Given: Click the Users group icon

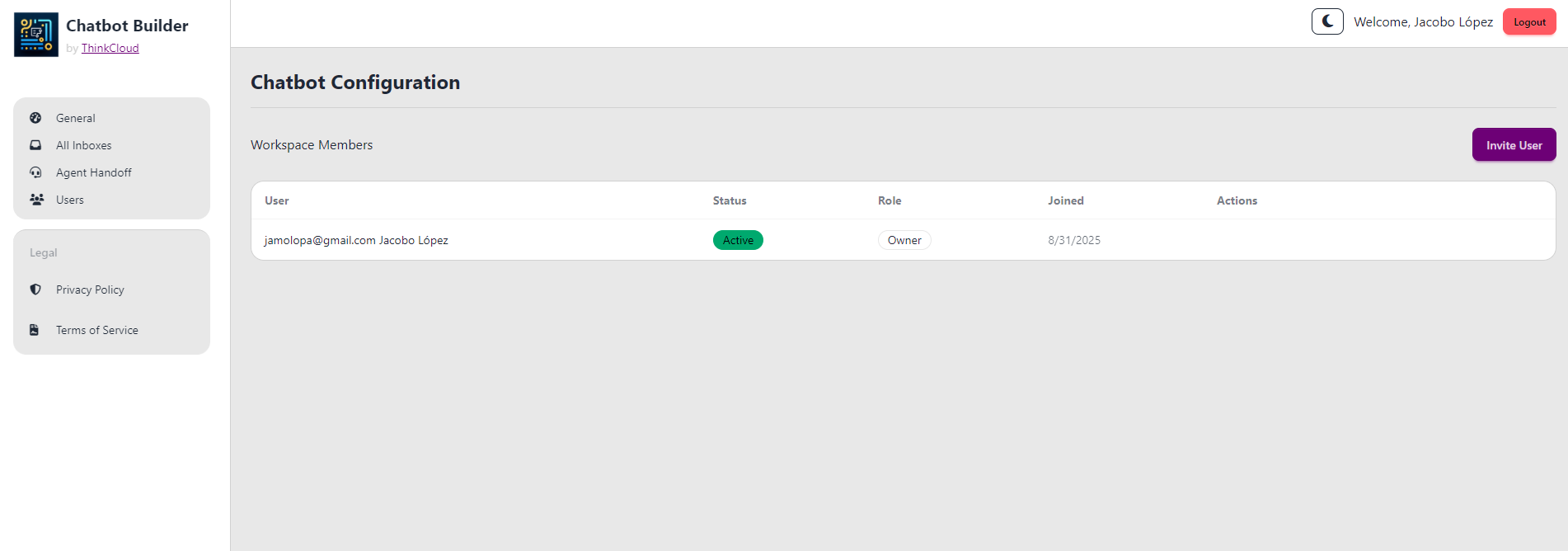Looking at the screenshot, I should click(36, 200).
